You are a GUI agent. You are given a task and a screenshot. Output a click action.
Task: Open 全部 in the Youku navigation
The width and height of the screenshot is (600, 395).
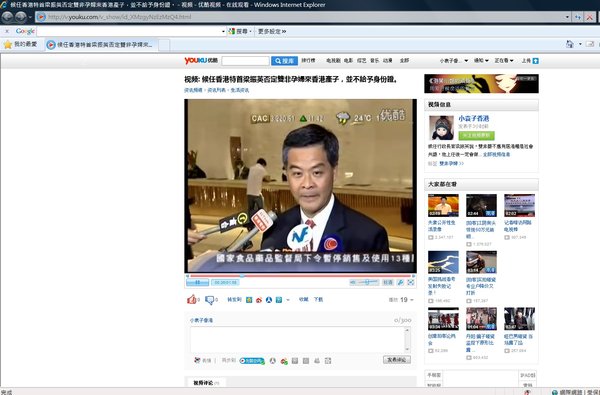pyautogui.click(x=404, y=60)
